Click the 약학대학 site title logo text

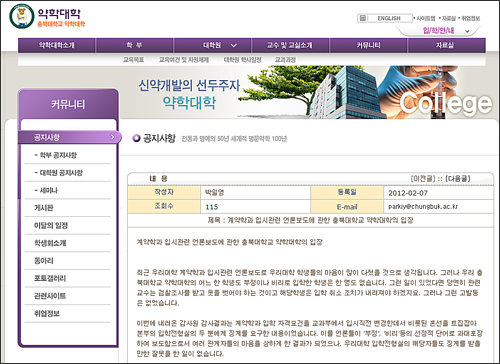[59, 14]
